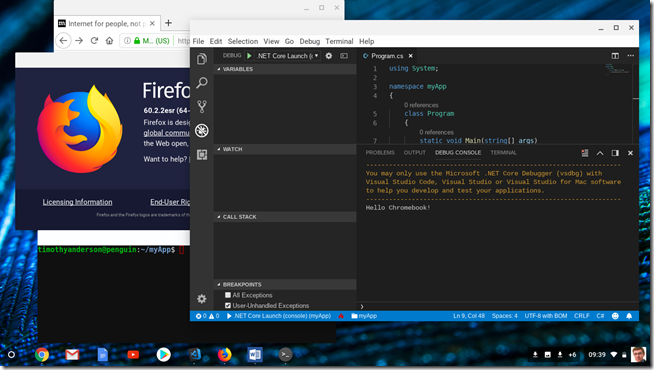The image size is (654, 370).
Task: Go back in Firefox window
Action: (63, 40)
